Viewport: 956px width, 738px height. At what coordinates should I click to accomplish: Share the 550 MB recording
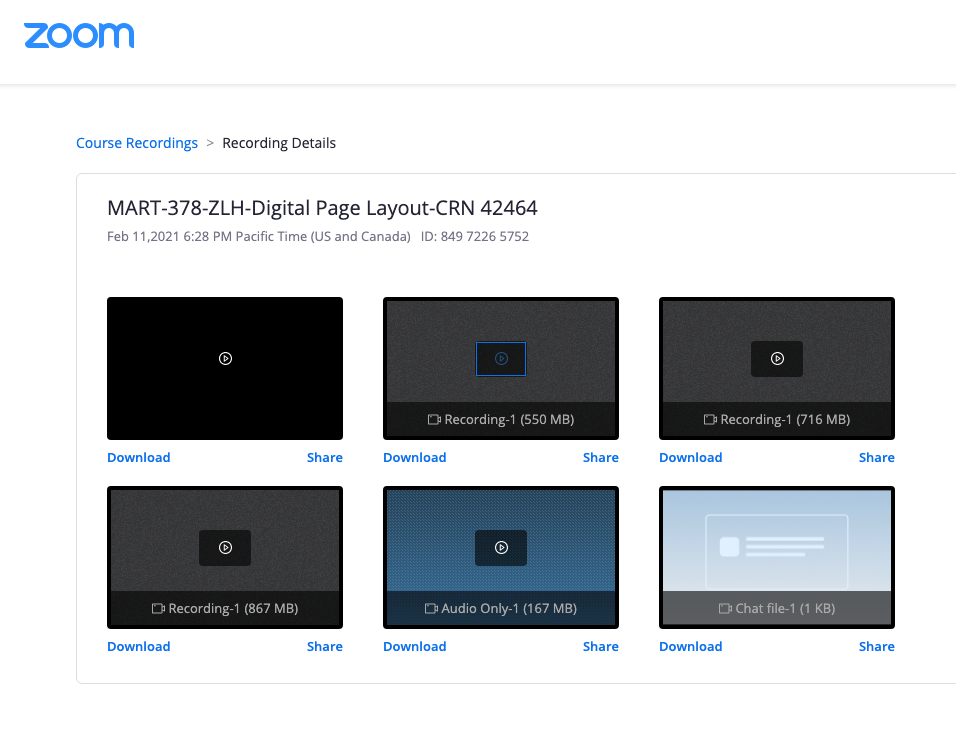click(601, 457)
